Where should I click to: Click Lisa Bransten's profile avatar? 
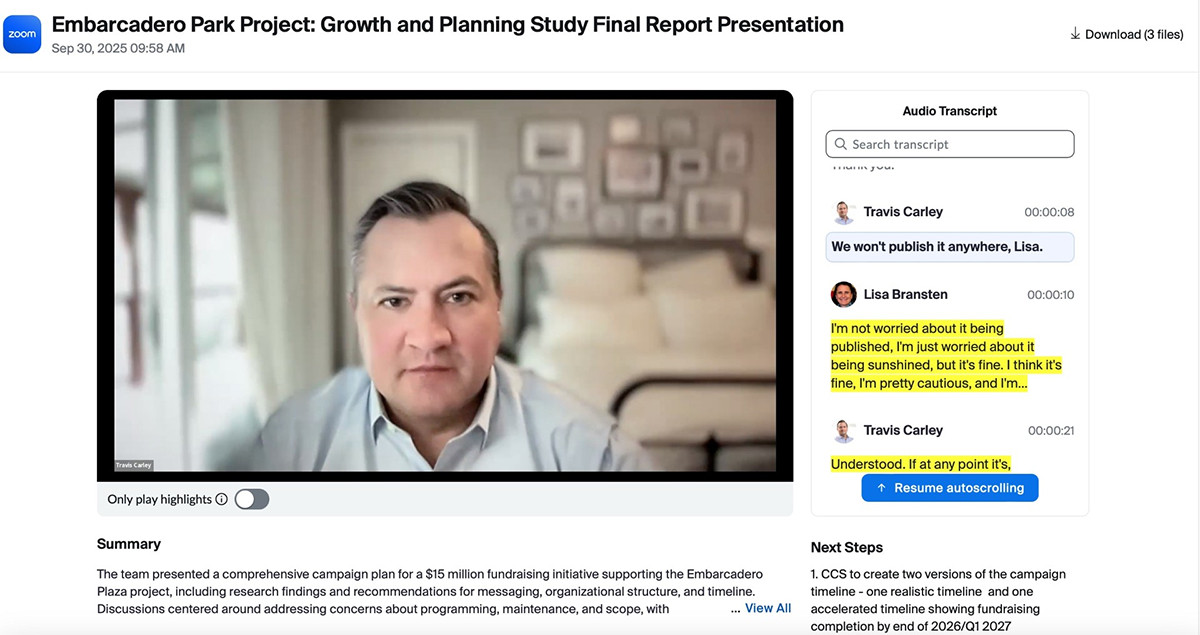pyautogui.click(x=844, y=294)
